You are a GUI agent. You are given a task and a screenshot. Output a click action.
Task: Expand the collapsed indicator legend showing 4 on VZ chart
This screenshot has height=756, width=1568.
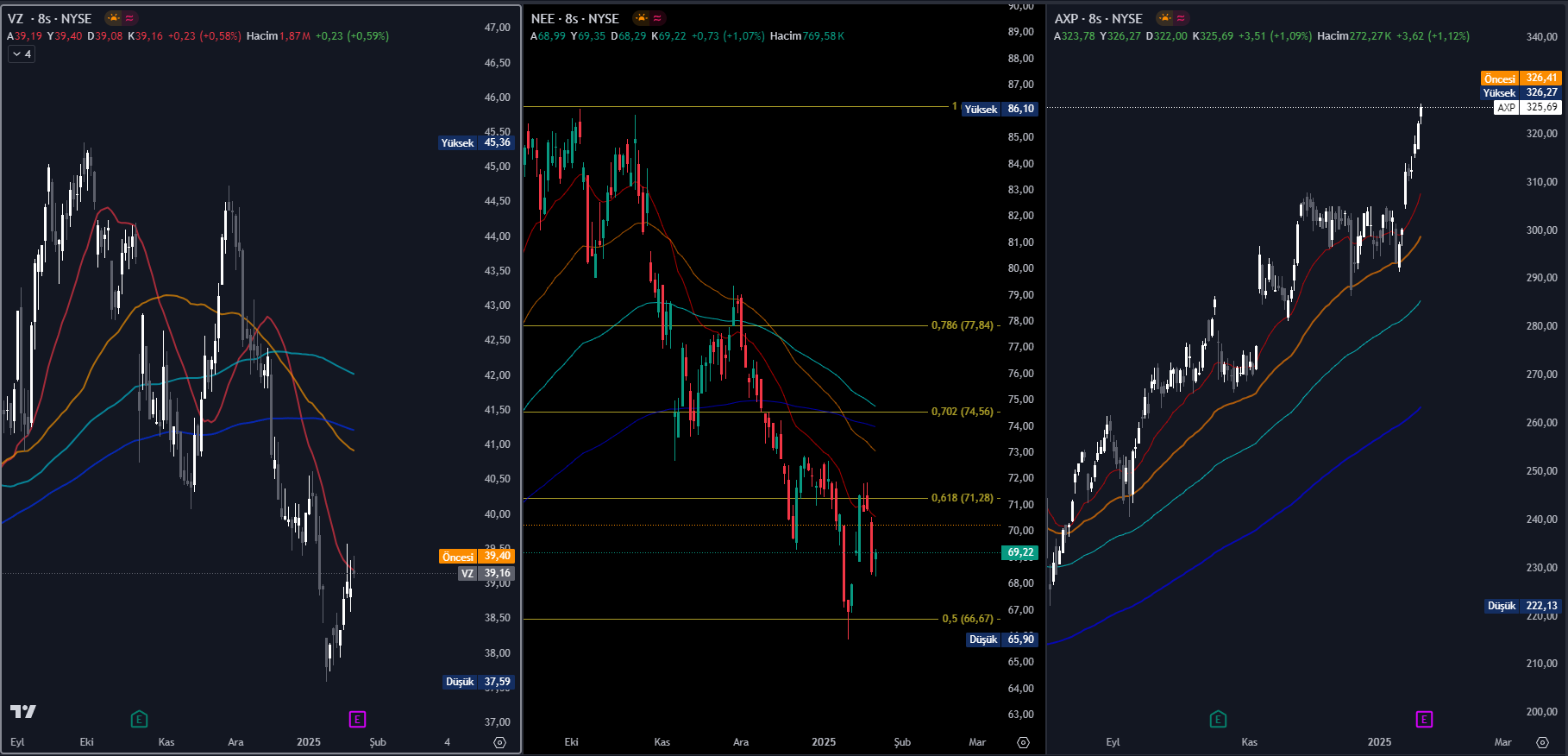pyautogui.click(x=22, y=54)
